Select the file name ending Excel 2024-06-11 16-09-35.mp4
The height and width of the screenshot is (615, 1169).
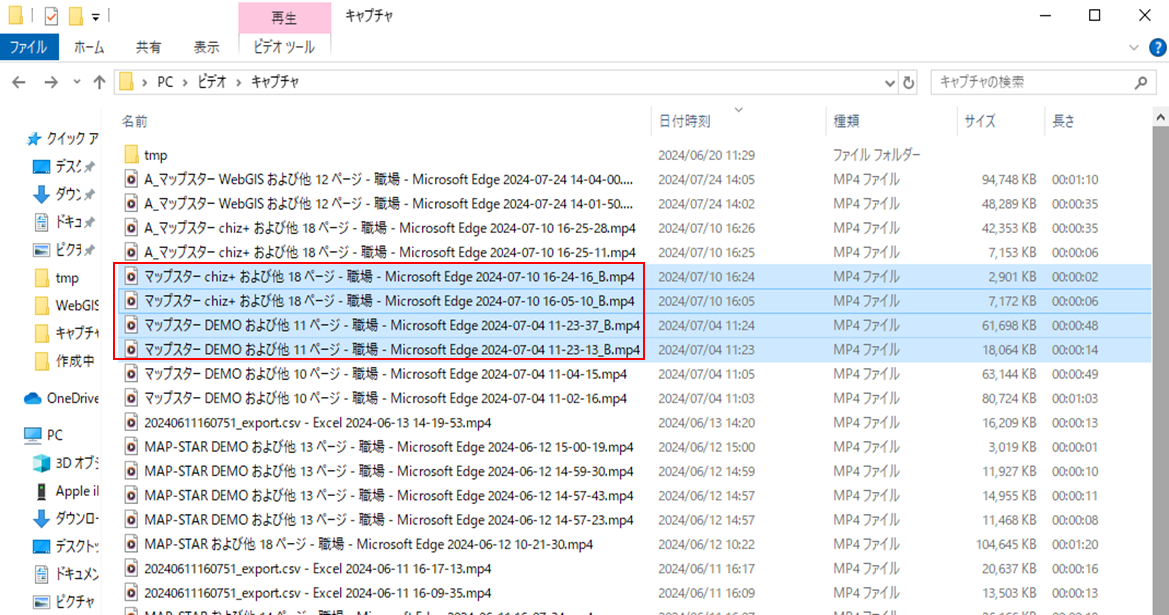point(318,593)
